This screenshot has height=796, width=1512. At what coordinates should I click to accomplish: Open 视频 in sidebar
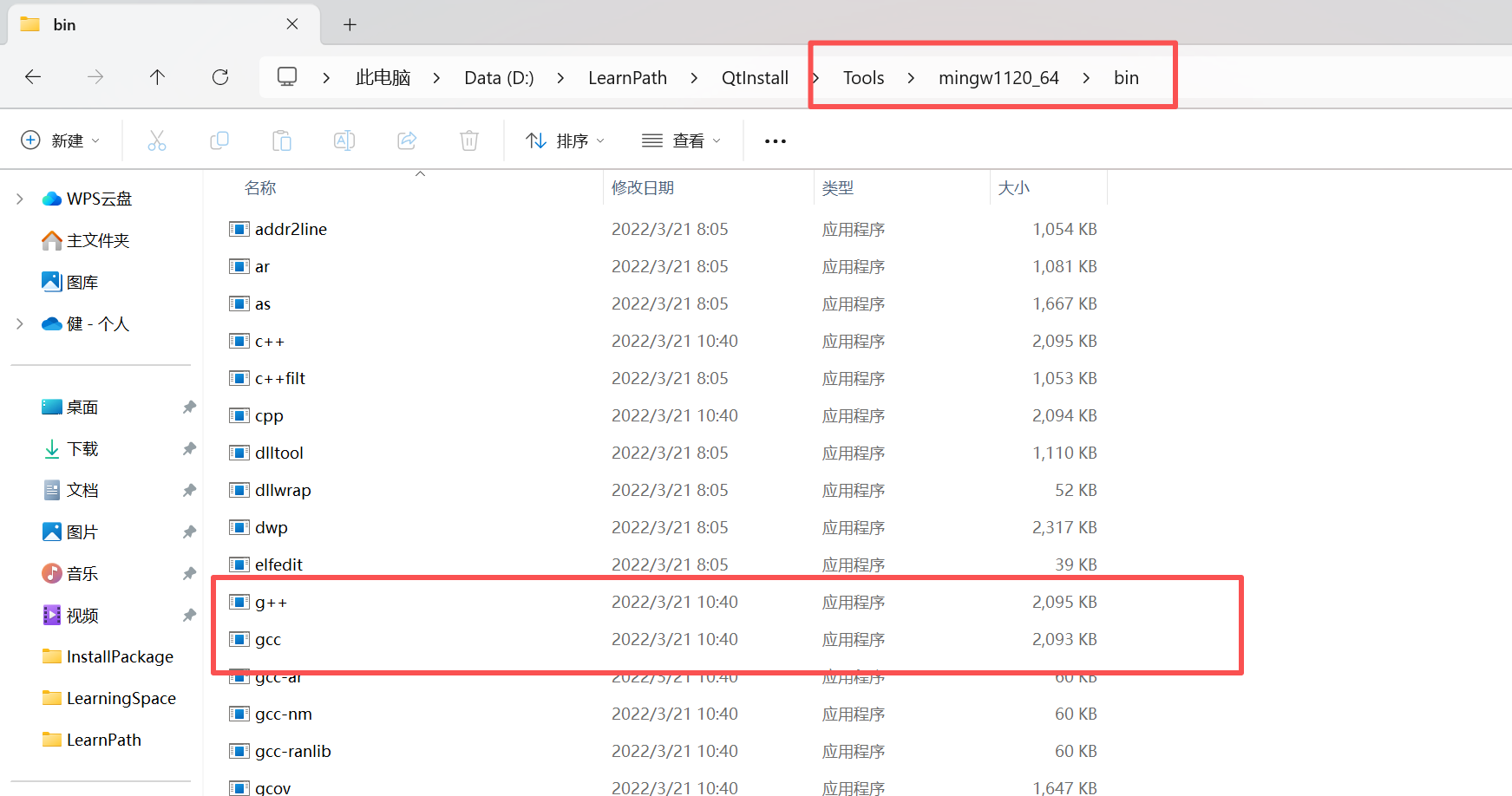tap(69, 615)
